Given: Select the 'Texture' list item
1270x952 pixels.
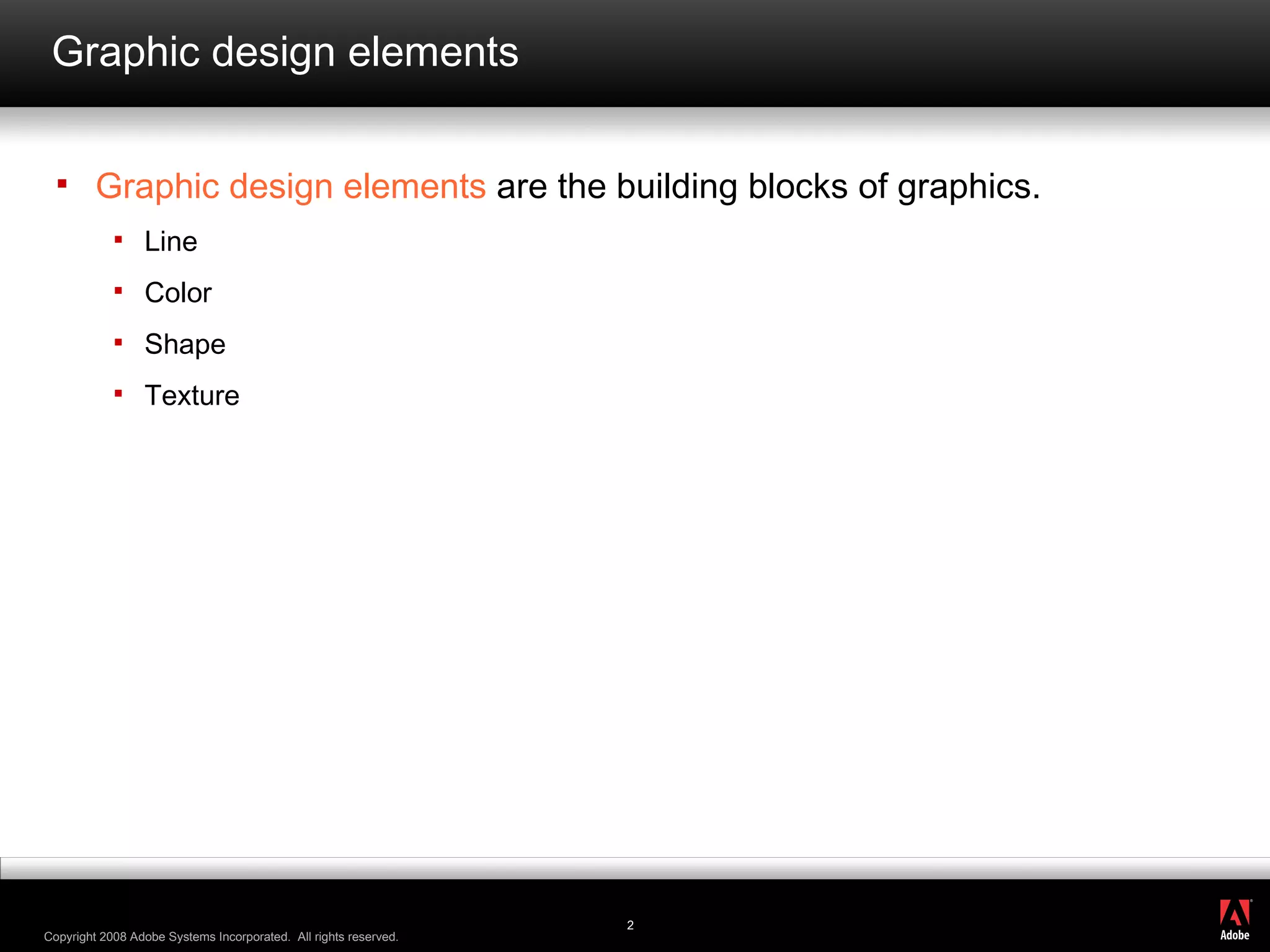Looking at the screenshot, I should (192, 396).
